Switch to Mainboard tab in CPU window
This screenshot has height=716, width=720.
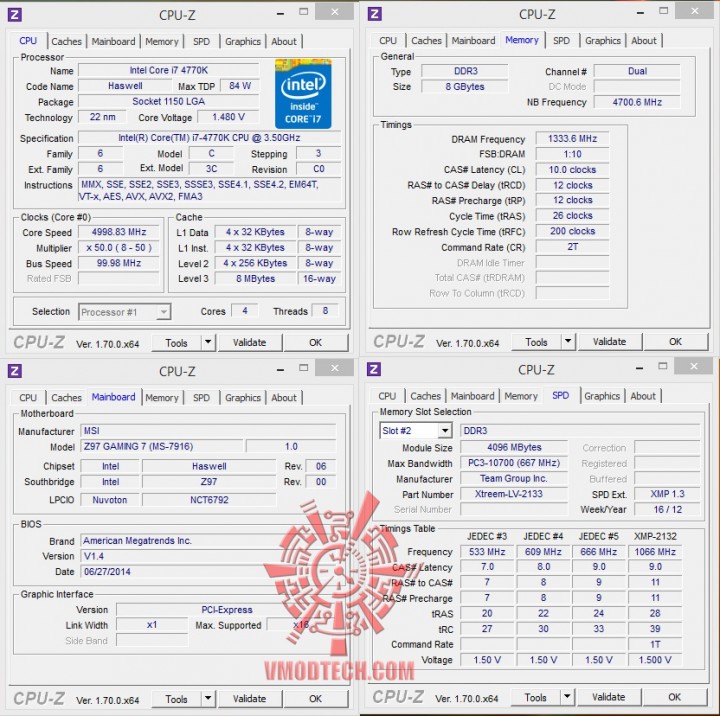point(113,41)
